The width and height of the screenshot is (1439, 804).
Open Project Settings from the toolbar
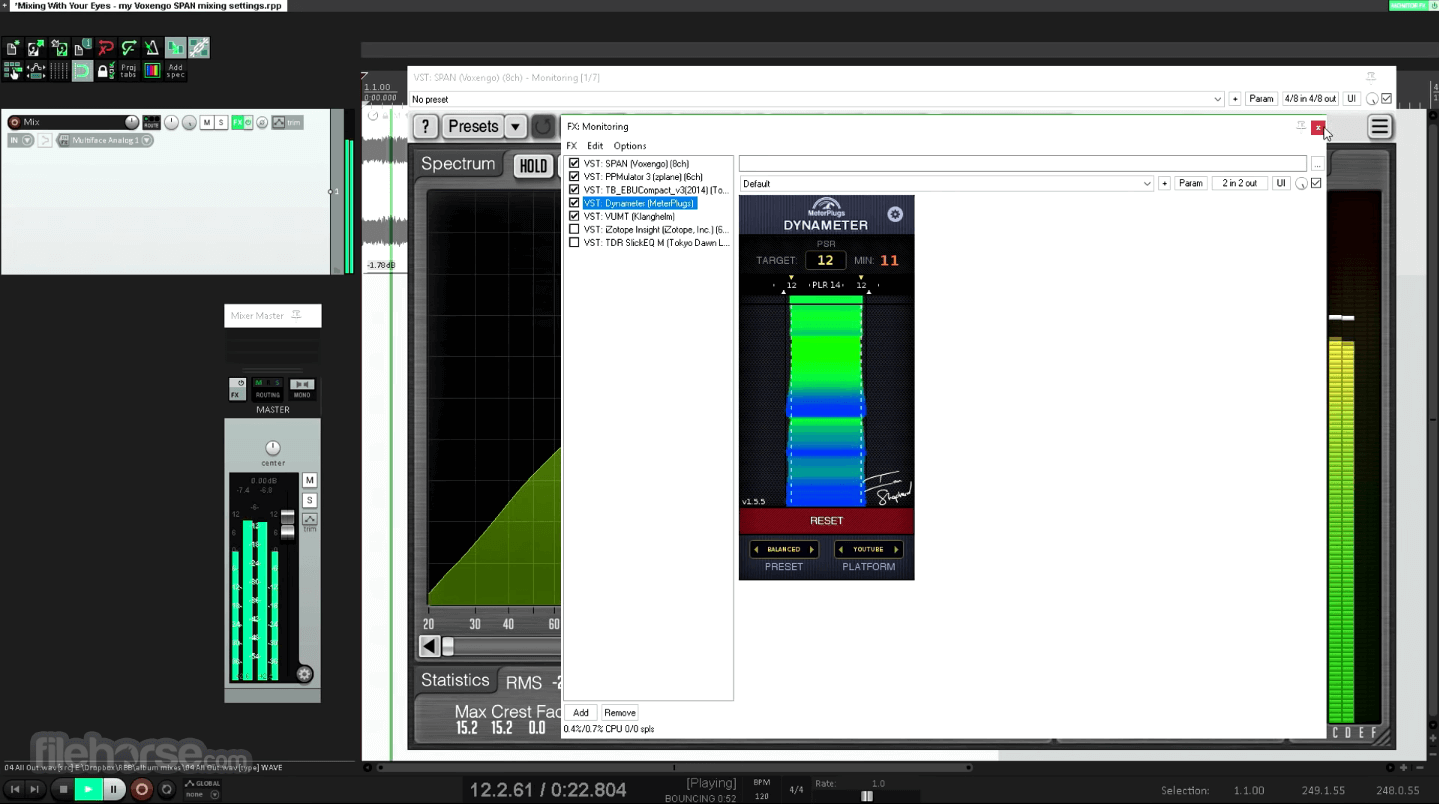[x=83, y=48]
